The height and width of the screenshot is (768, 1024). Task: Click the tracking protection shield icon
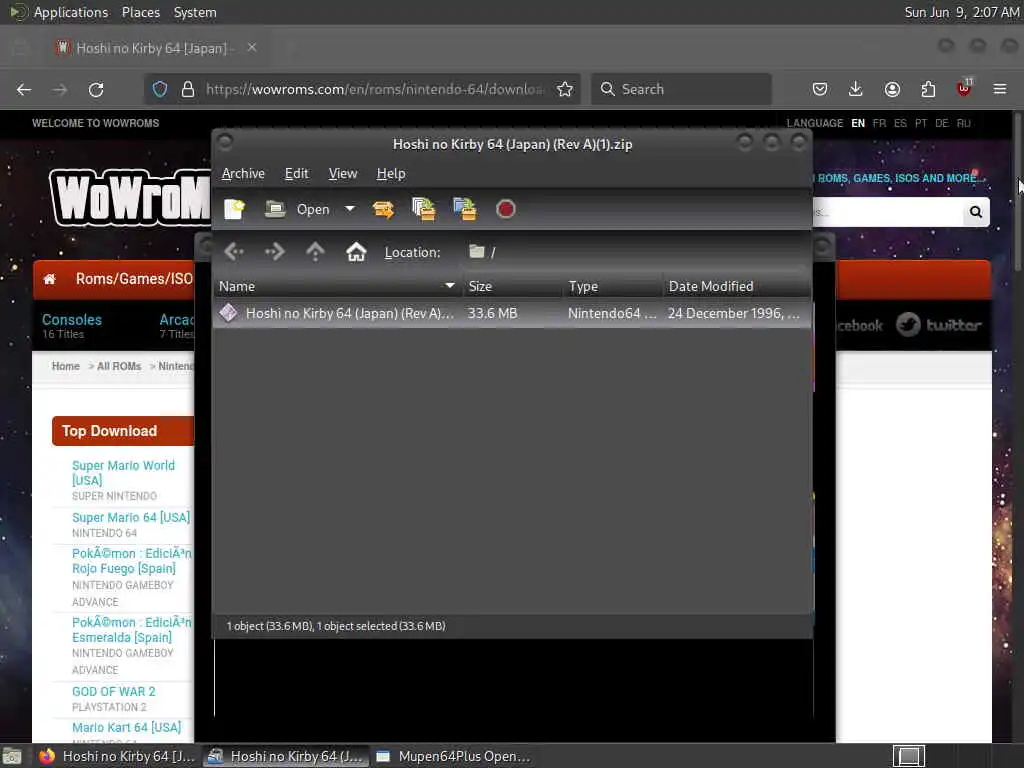160,89
